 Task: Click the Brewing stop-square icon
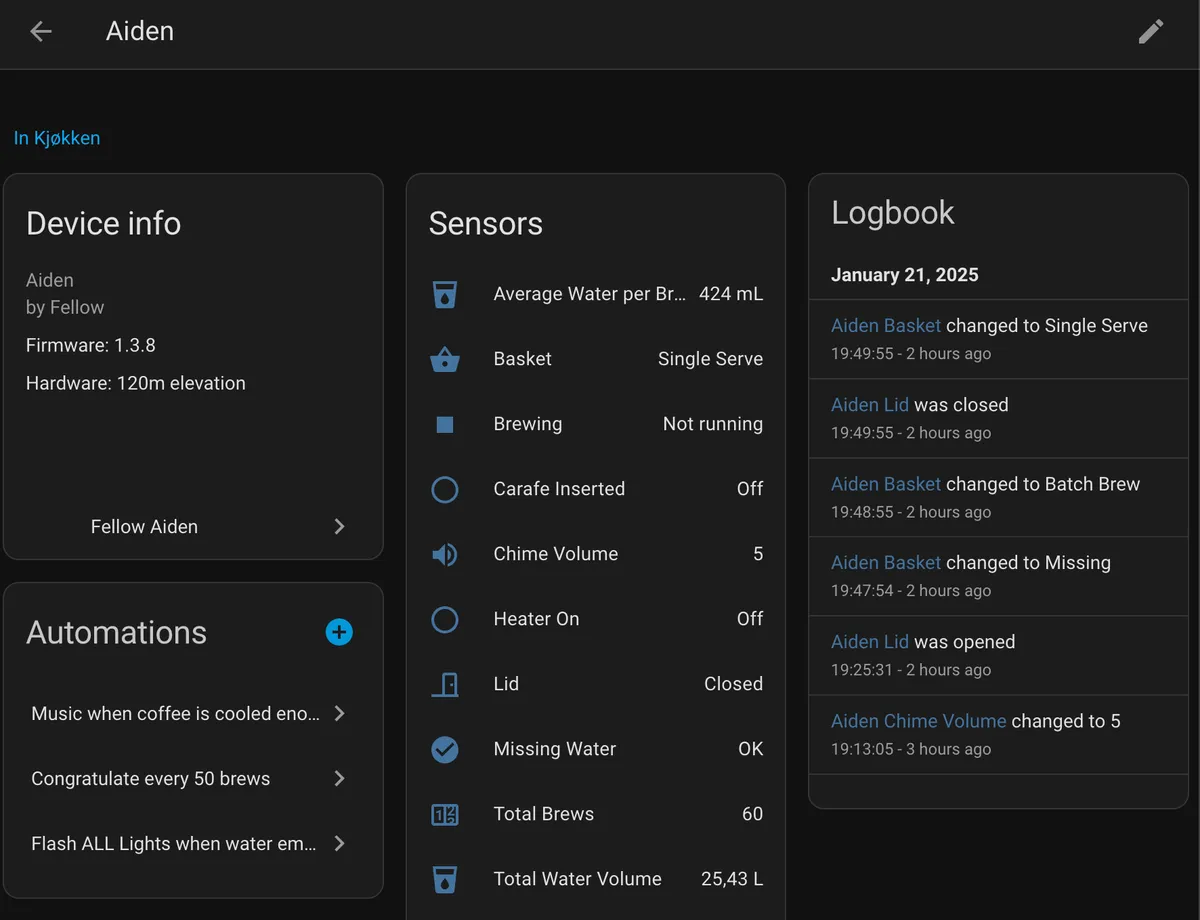click(x=445, y=424)
